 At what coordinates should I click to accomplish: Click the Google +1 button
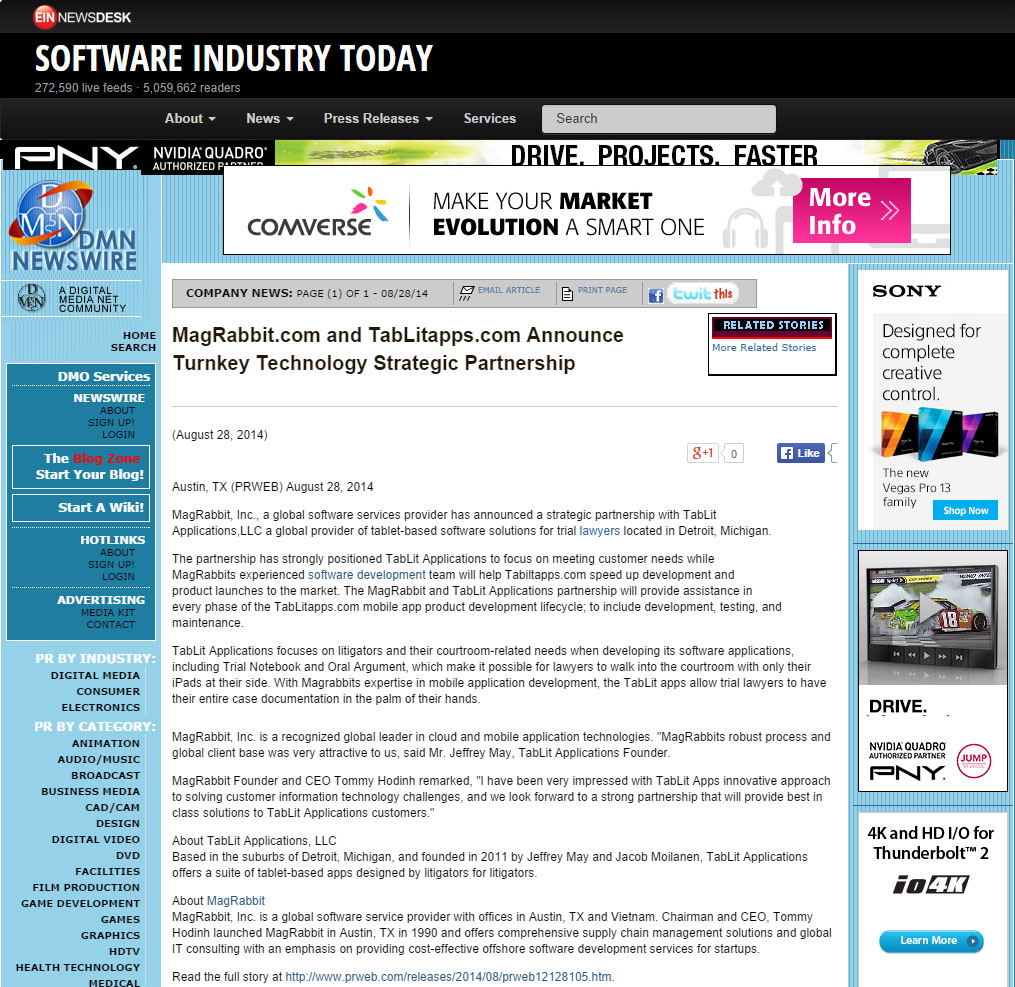coord(702,453)
